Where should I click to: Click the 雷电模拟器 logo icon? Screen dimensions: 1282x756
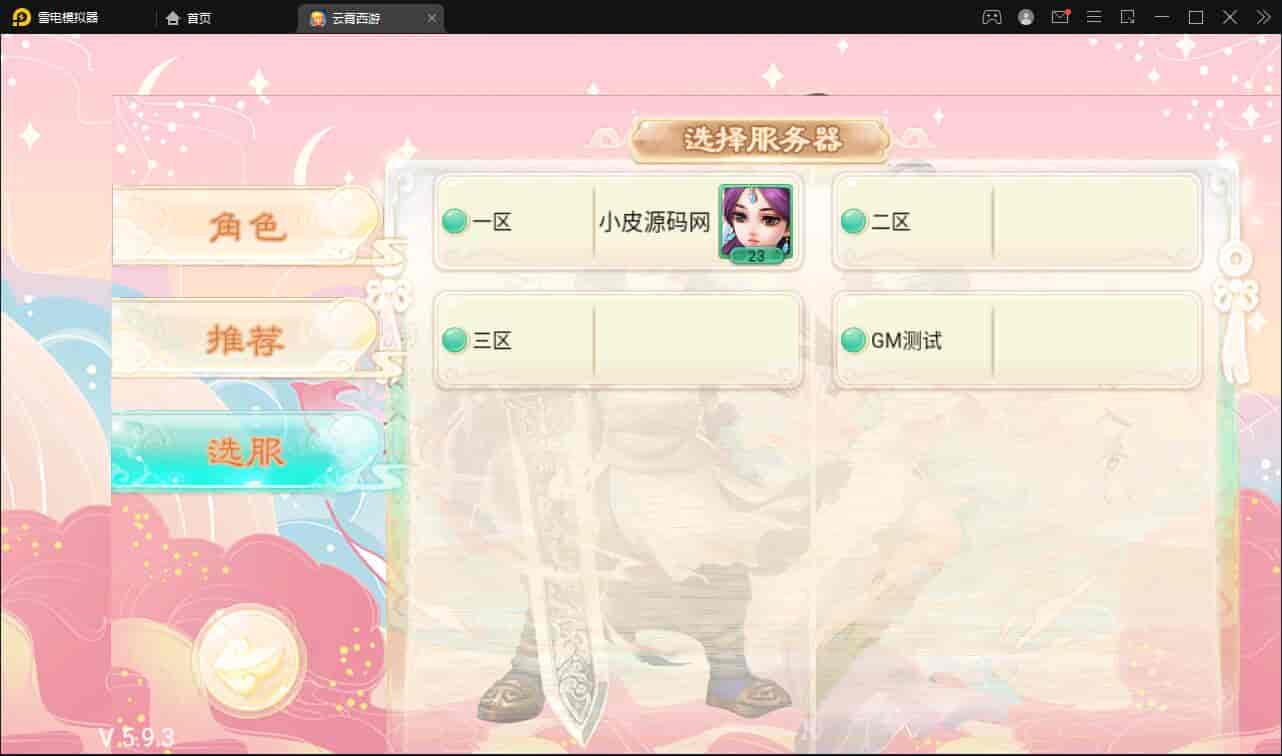pyautogui.click(x=21, y=17)
